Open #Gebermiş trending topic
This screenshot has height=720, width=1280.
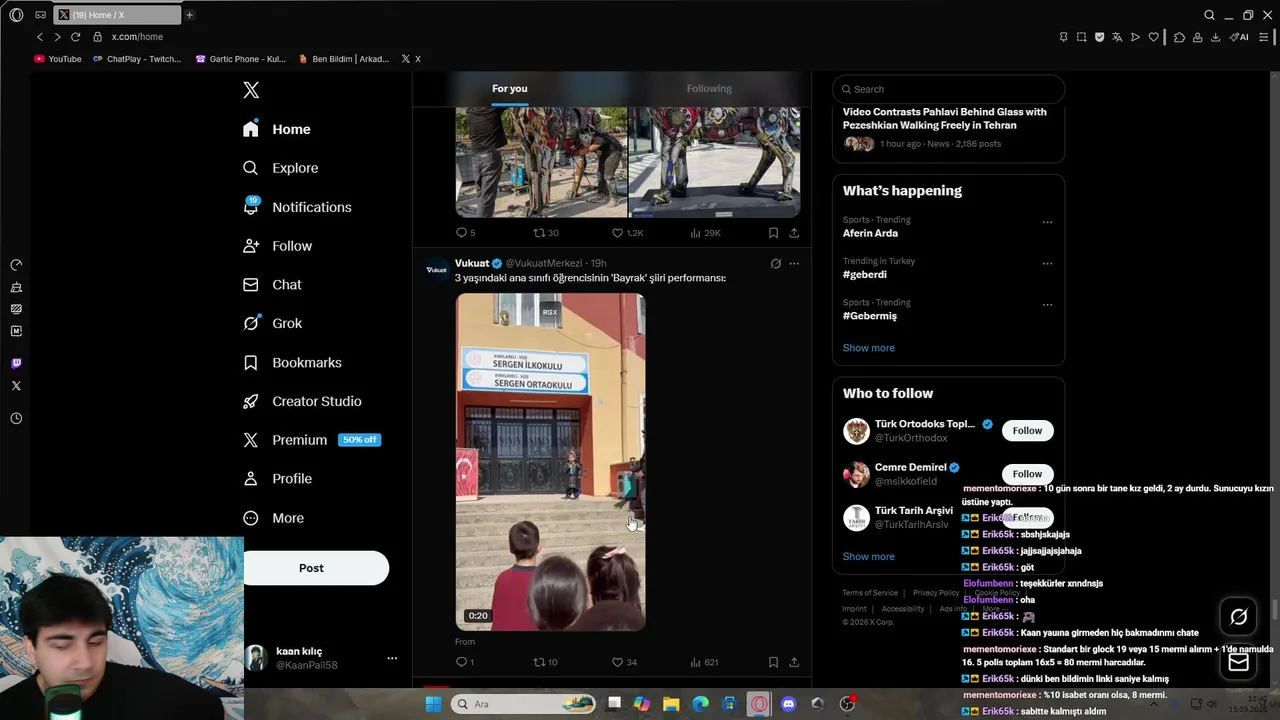click(870, 316)
